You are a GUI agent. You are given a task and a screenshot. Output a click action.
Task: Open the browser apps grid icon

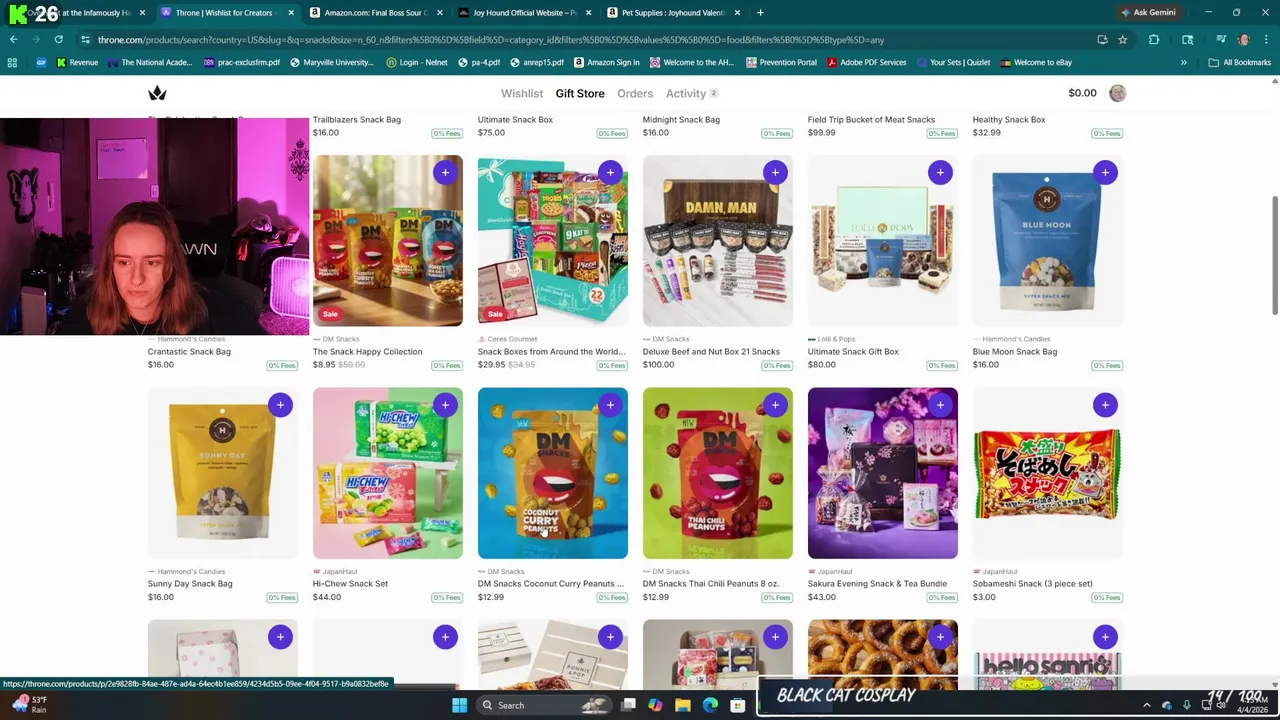[x=12, y=62]
